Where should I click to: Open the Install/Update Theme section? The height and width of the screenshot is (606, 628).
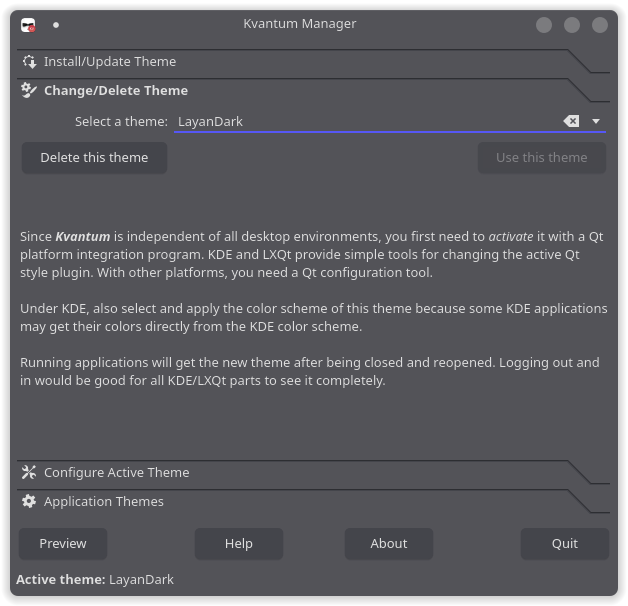coord(313,62)
